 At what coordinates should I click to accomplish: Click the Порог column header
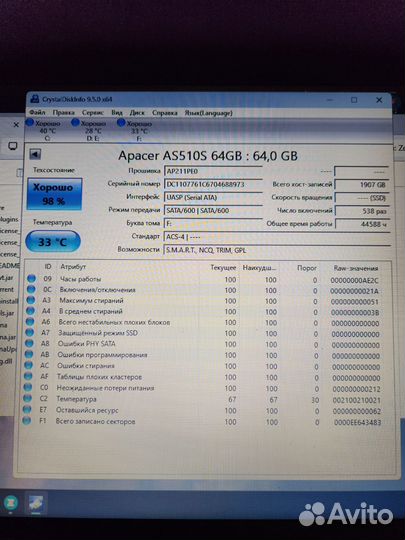pyautogui.click(x=307, y=268)
